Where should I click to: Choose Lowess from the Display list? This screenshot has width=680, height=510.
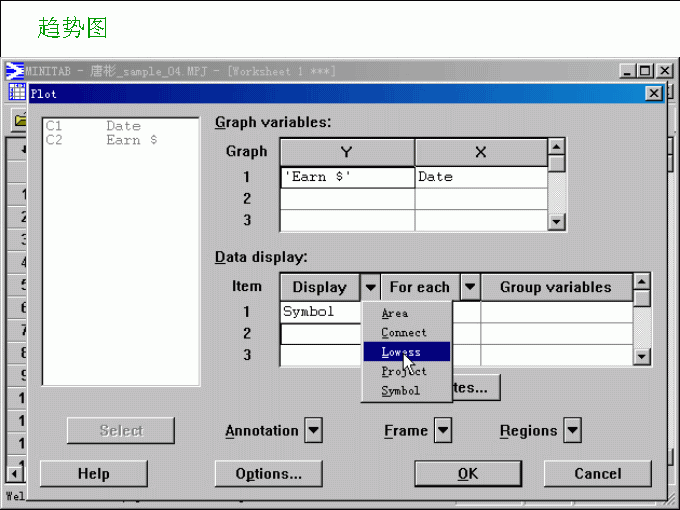tap(401, 352)
